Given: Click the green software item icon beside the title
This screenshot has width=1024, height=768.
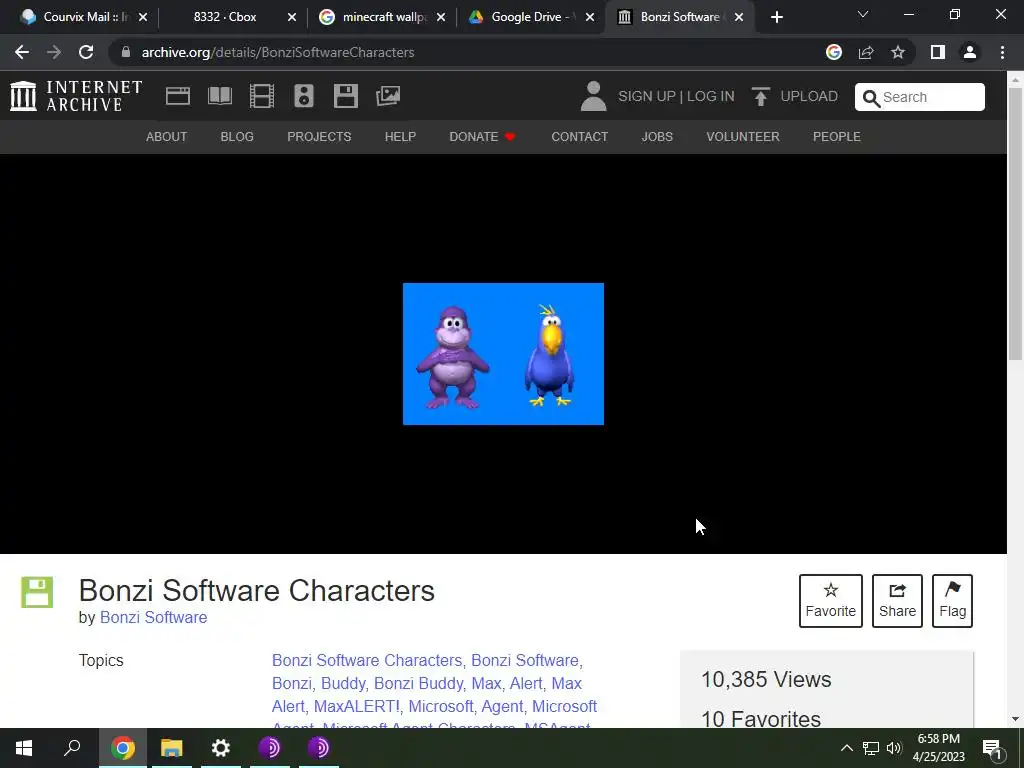Looking at the screenshot, I should (37, 592).
